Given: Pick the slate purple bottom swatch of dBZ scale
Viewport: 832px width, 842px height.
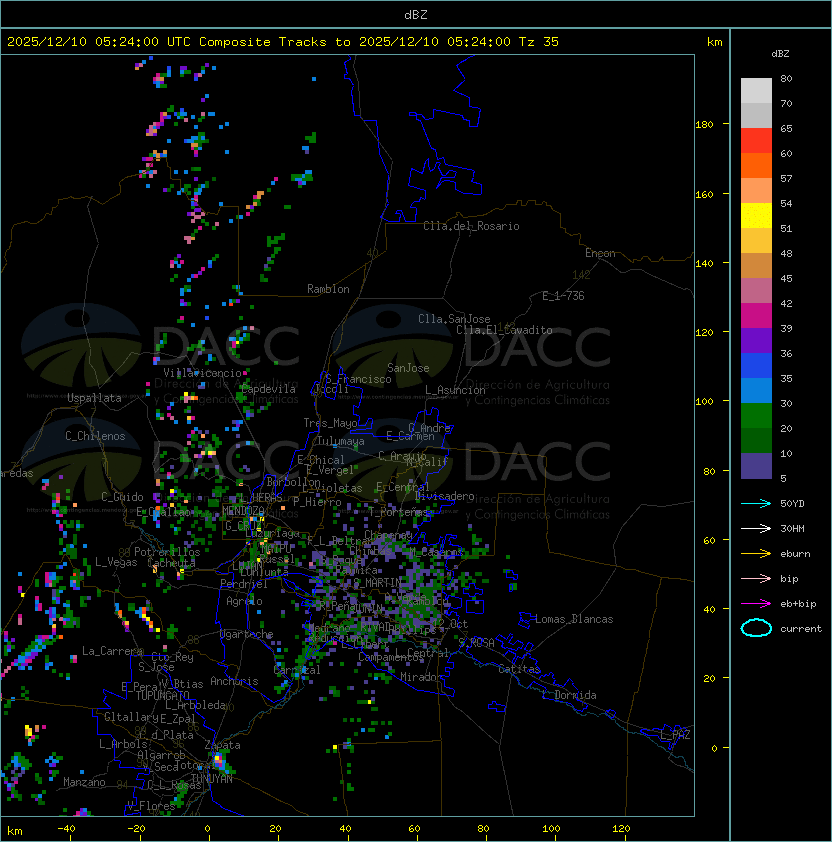Looking at the screenshot, I should point(756,466).
